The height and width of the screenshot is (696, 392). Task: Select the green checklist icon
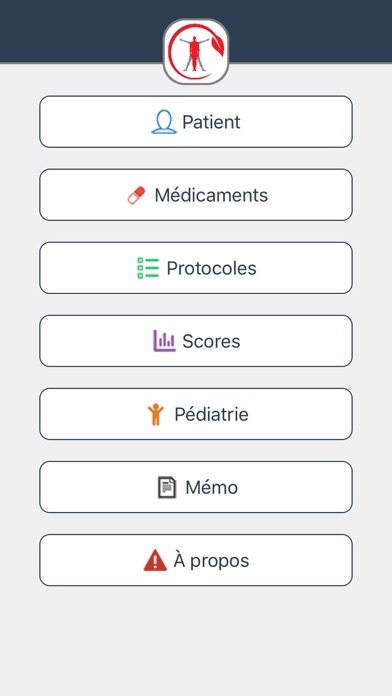pyautogui.click(x=147, y=268)
